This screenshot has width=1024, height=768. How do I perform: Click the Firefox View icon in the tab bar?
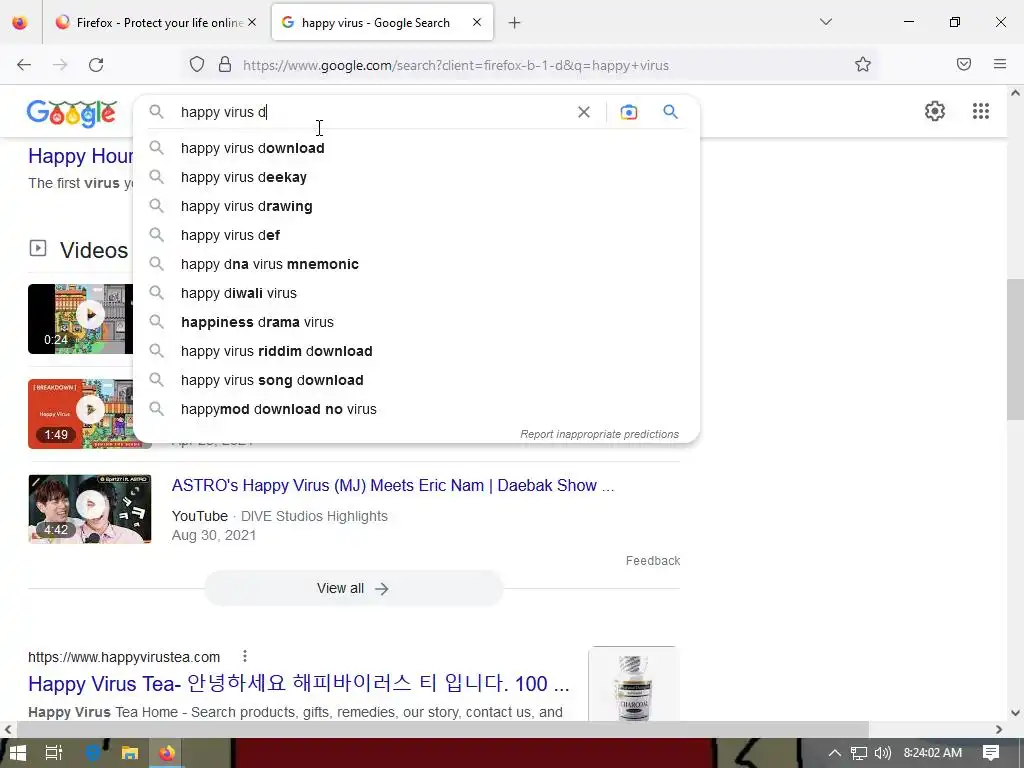[20, 23]
